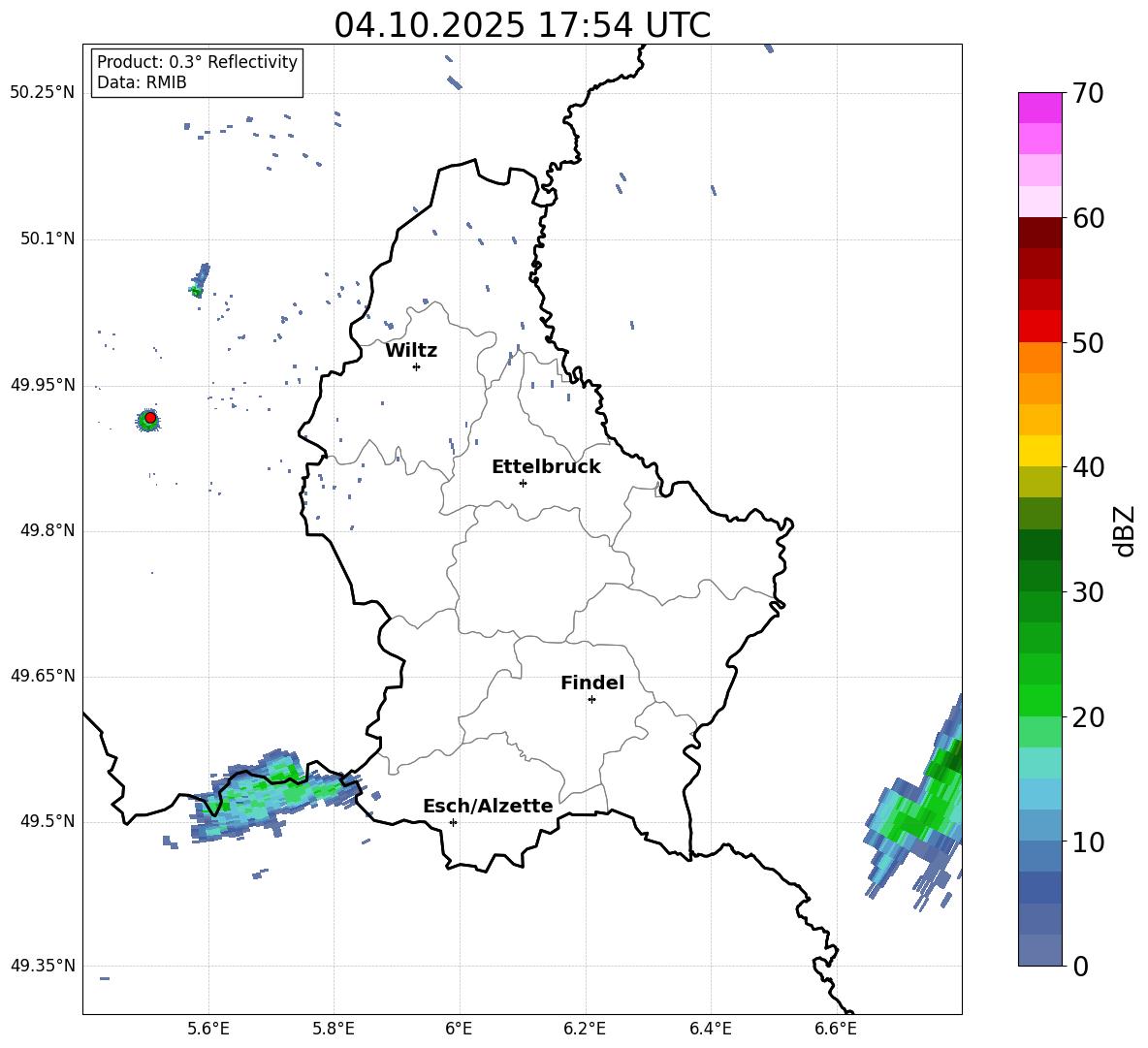
Task: Click the 49.5°N latitude label
Action: point(48,821)
